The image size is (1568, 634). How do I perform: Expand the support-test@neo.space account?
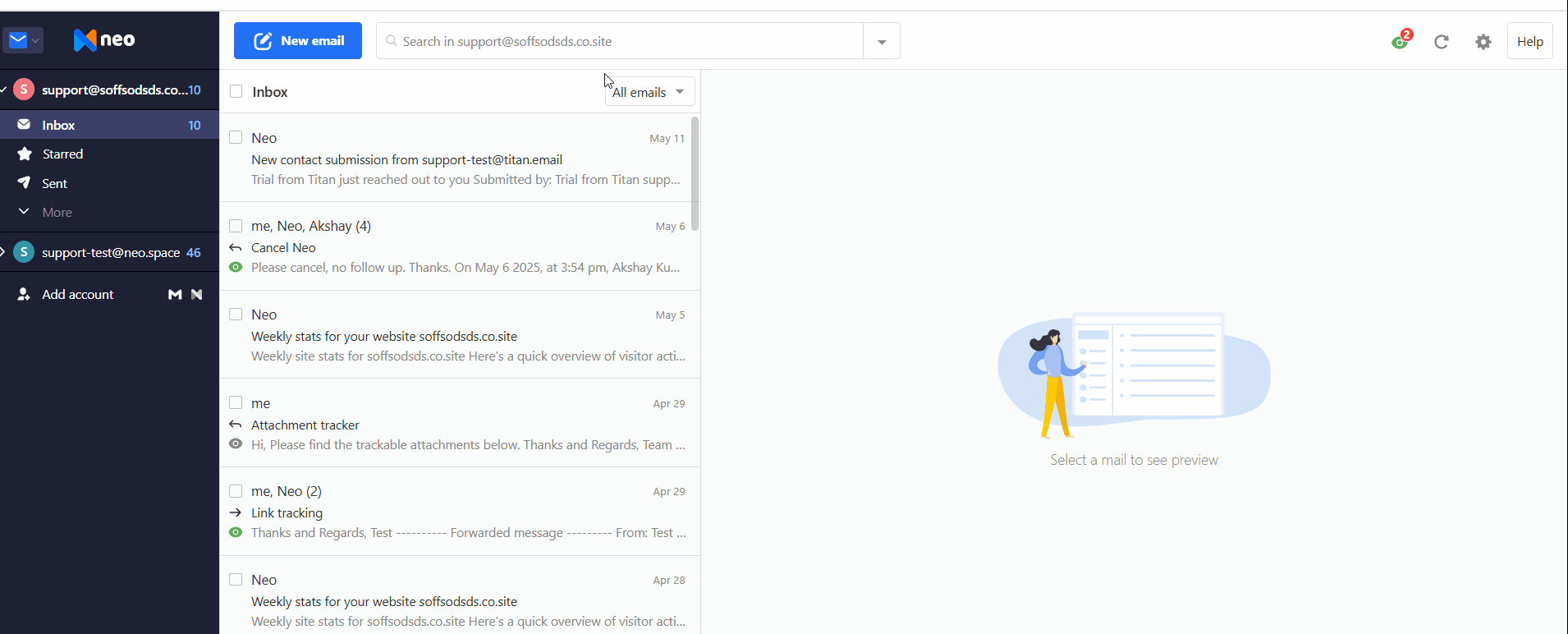pos(3,252)
